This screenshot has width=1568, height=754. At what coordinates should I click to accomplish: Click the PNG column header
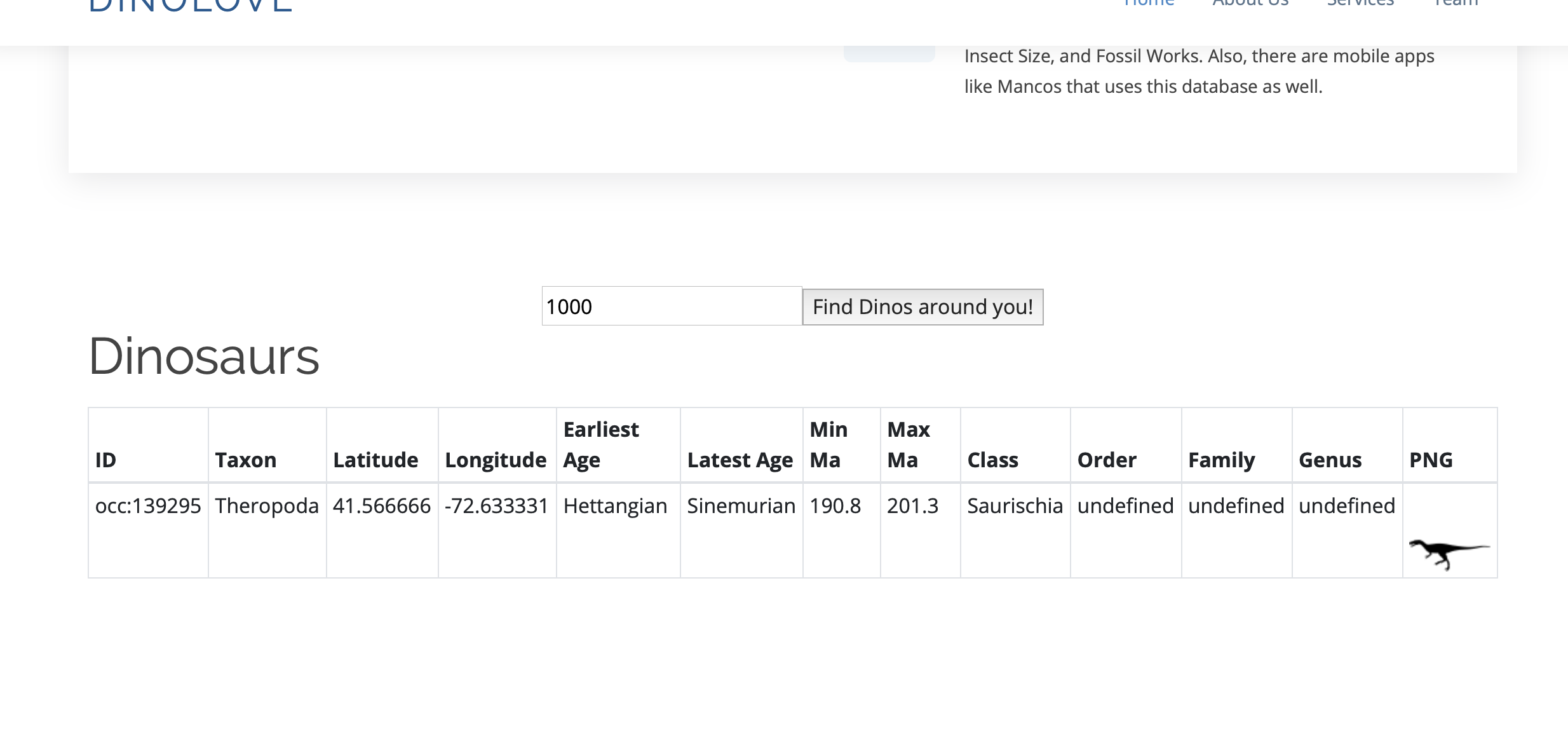pyautogui.click(x=1431, y=460)
